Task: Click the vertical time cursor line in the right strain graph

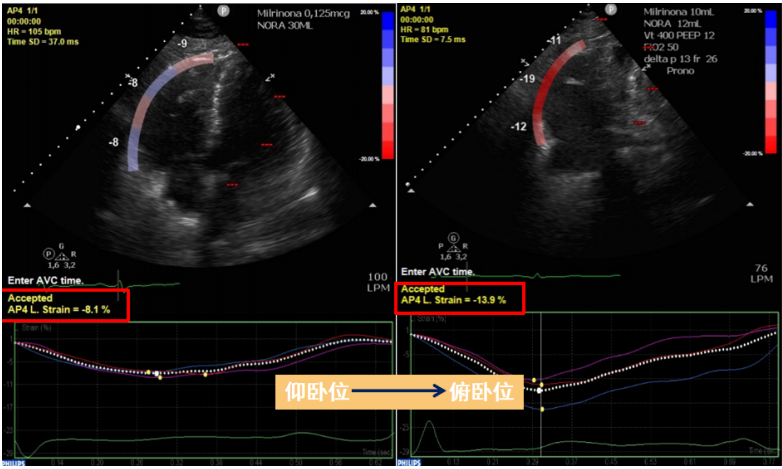Action: (541, 384)
